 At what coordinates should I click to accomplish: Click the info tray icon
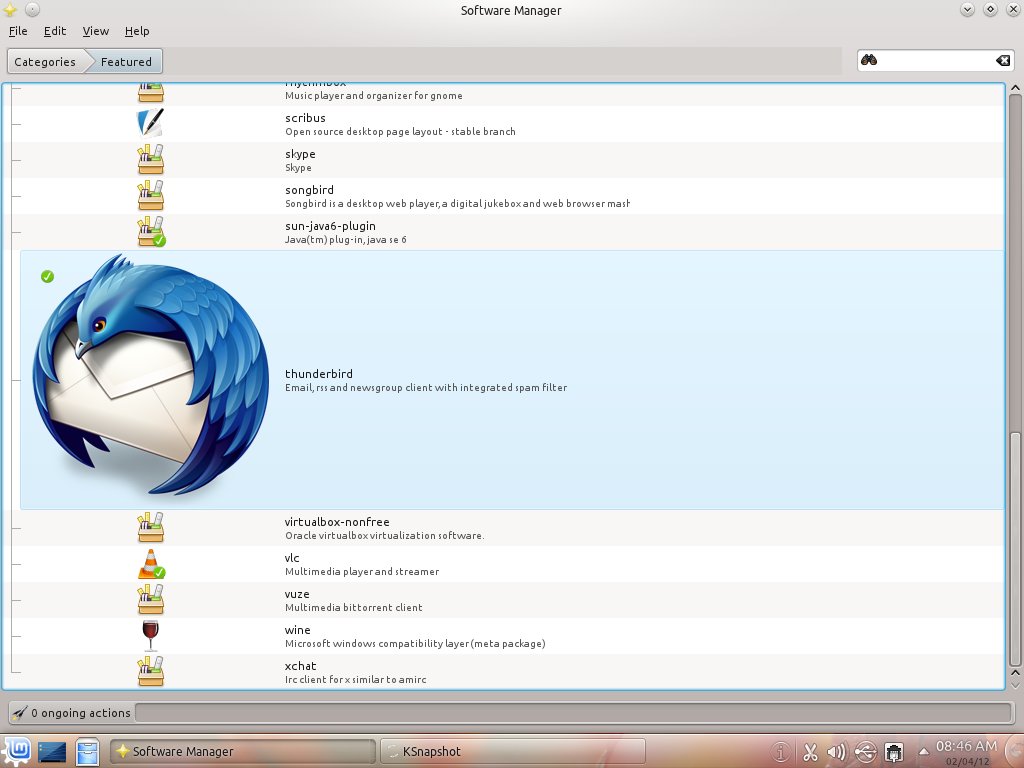(x=780, y=752)
